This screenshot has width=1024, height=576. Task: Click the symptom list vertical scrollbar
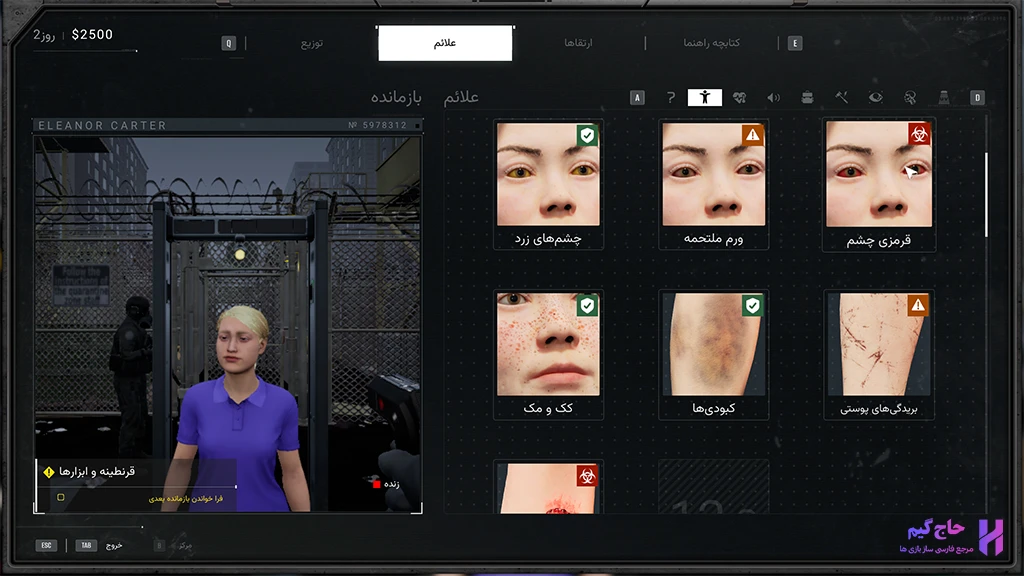[x=986, y=195]
